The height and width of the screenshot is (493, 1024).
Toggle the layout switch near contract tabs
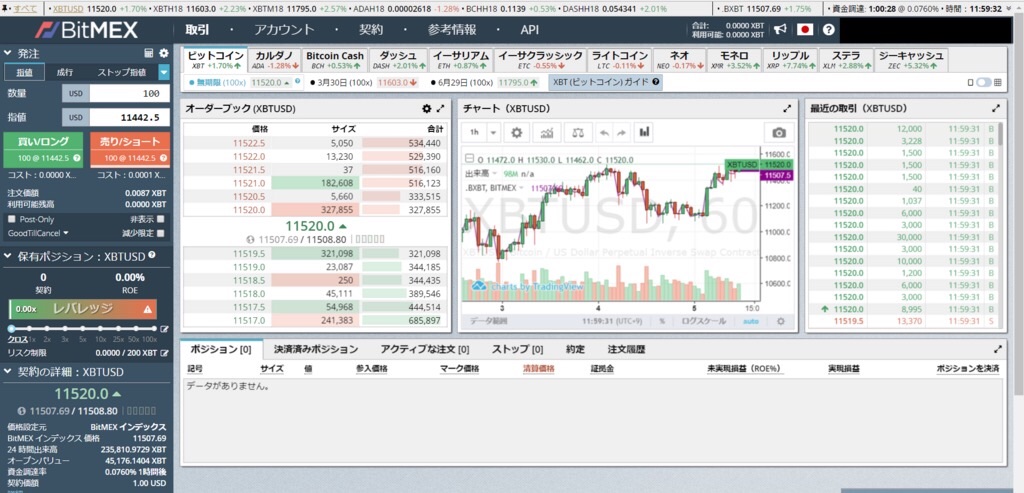(984, 82)
